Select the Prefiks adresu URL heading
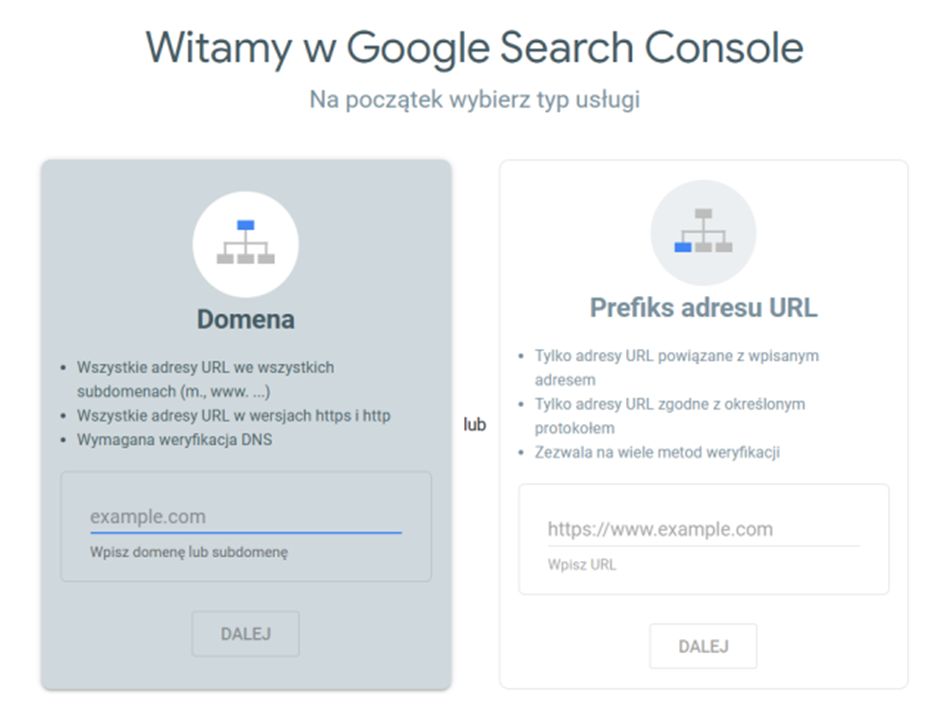Viewport: 947px width, 706px height. (703, 307)
